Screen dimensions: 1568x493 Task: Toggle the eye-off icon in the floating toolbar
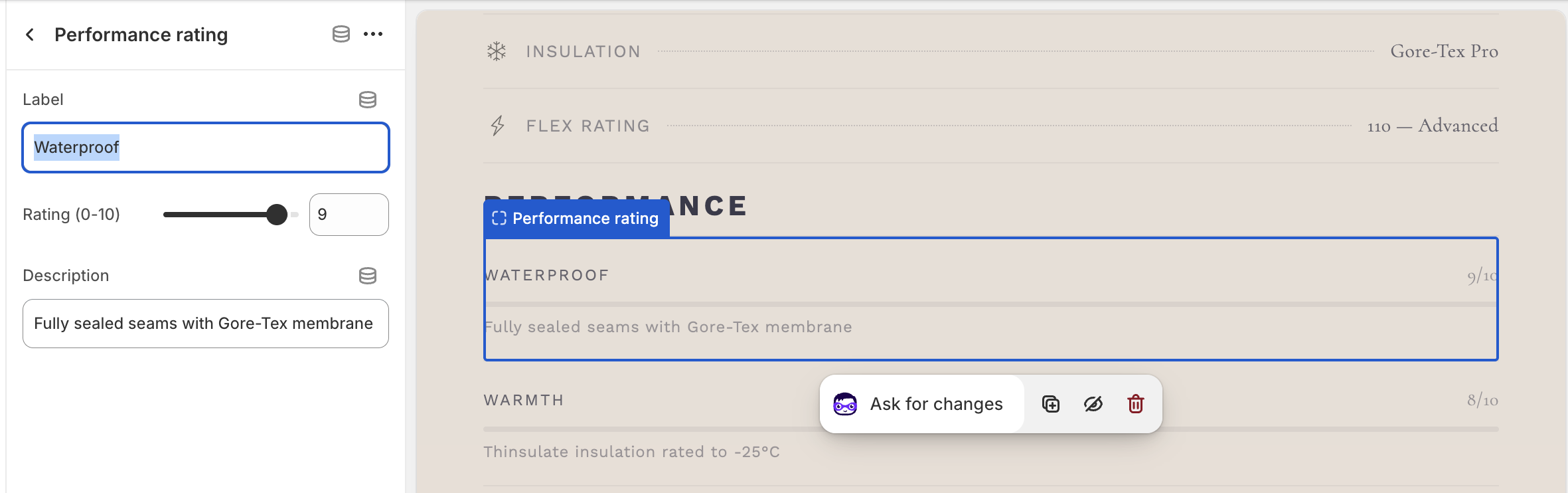pyautogui.click(x=1093, y=404)
